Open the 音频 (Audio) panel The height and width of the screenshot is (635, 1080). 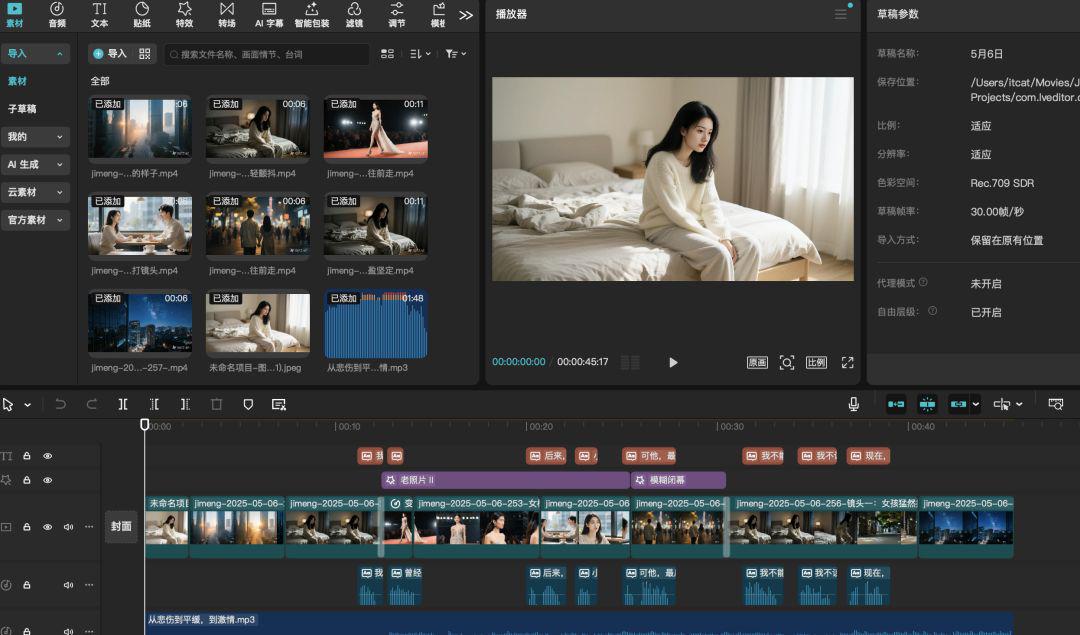(57, 15)
